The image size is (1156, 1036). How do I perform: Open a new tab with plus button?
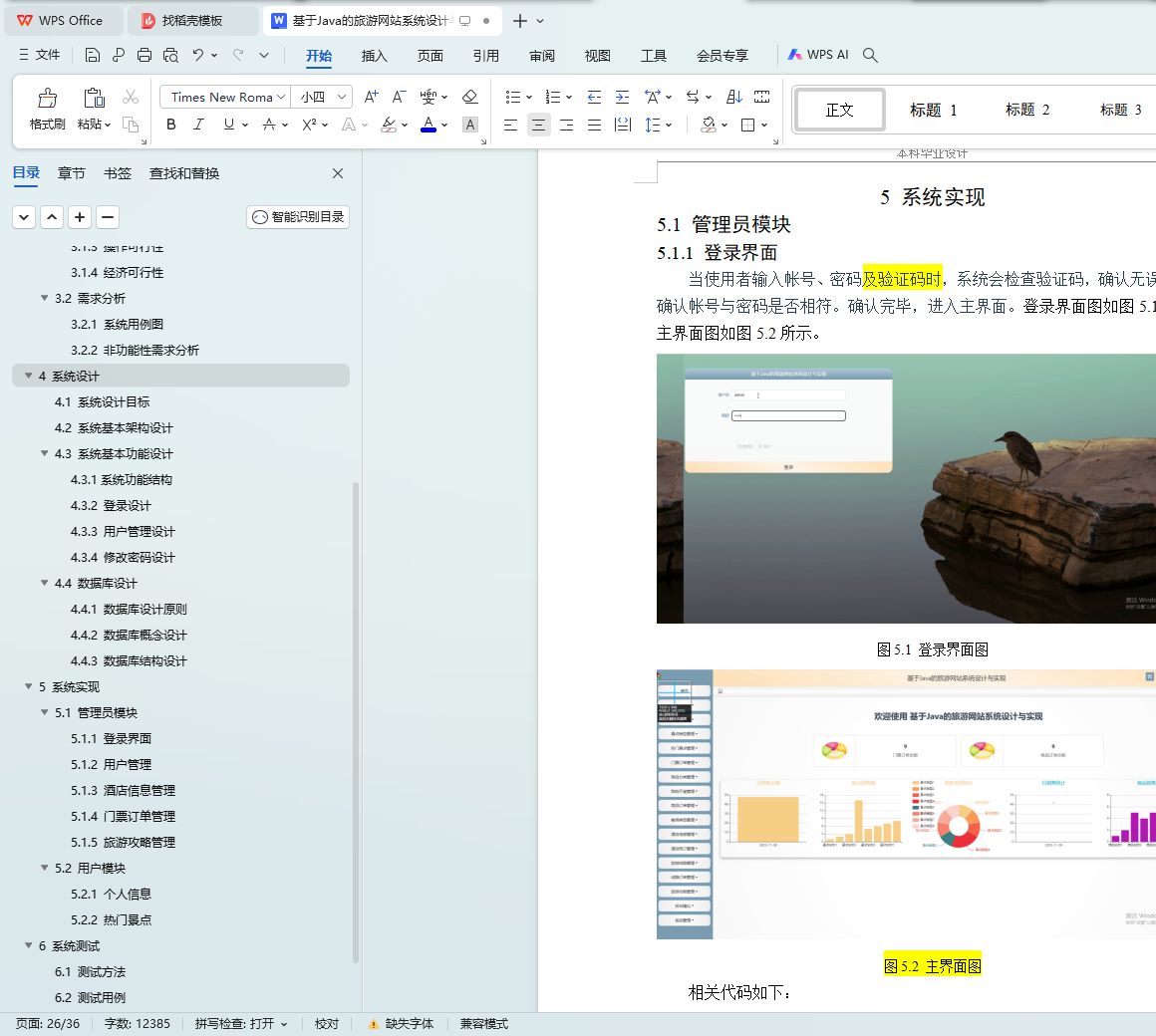[520, 21]
